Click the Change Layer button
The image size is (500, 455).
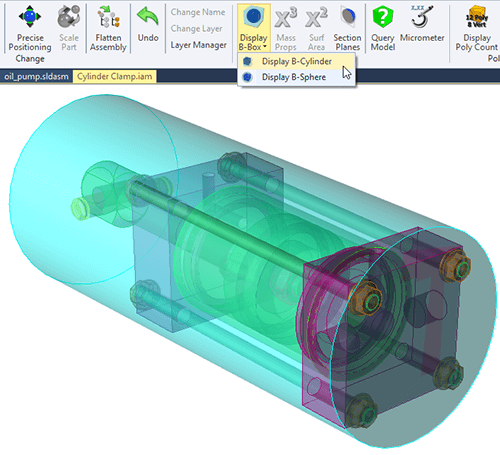197,29
